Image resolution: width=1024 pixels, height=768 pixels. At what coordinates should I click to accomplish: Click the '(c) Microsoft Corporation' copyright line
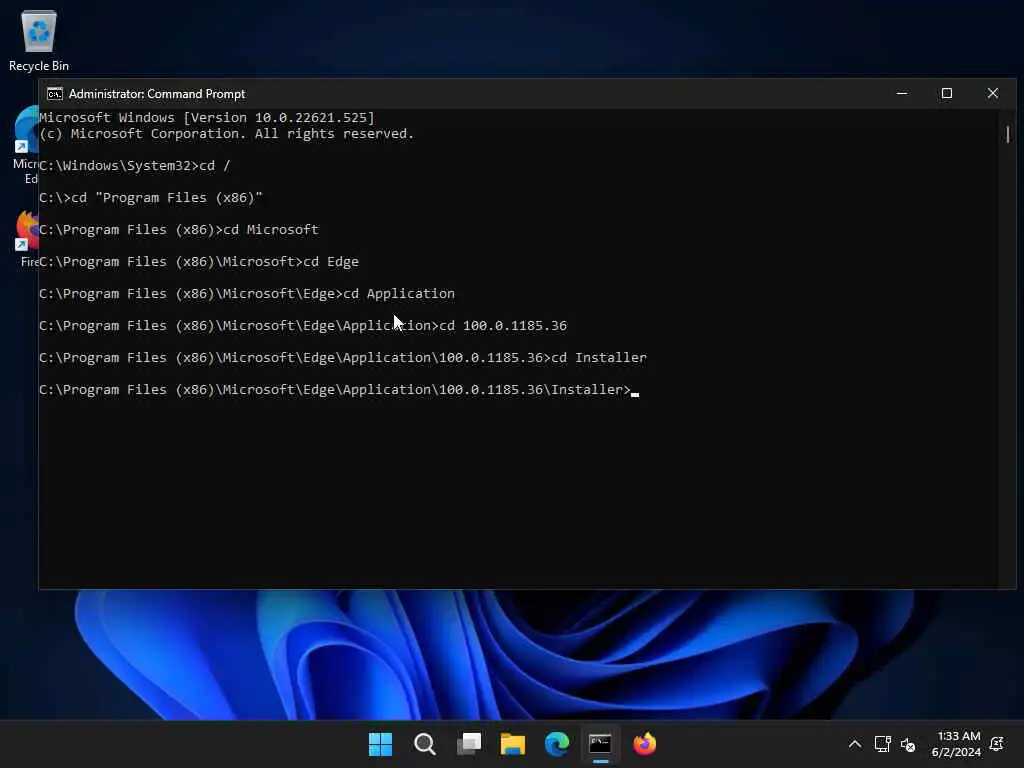(x=227, y=134)
